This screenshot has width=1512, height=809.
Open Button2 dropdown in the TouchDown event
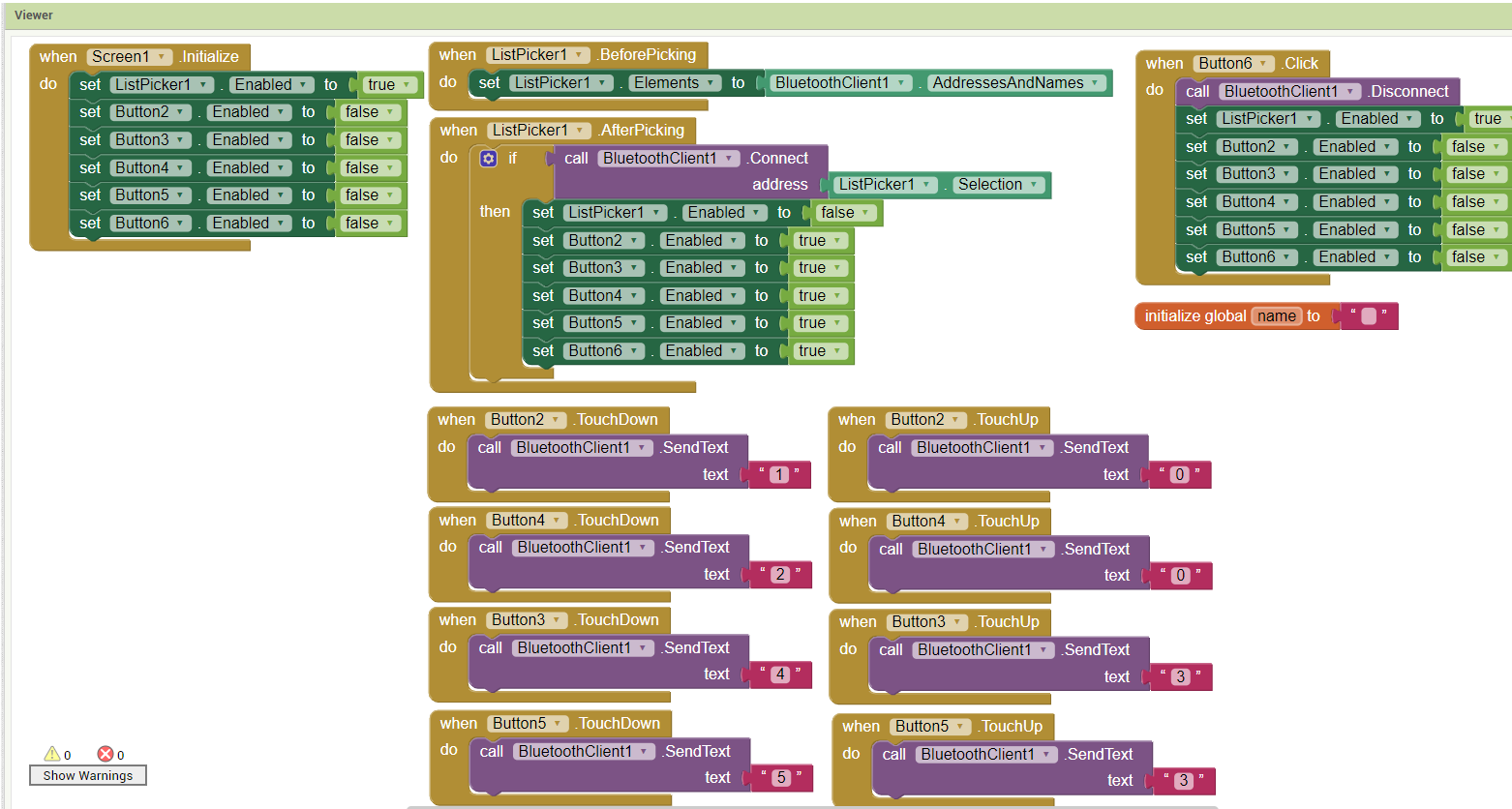pyautogui.click(x=526, y=419)
